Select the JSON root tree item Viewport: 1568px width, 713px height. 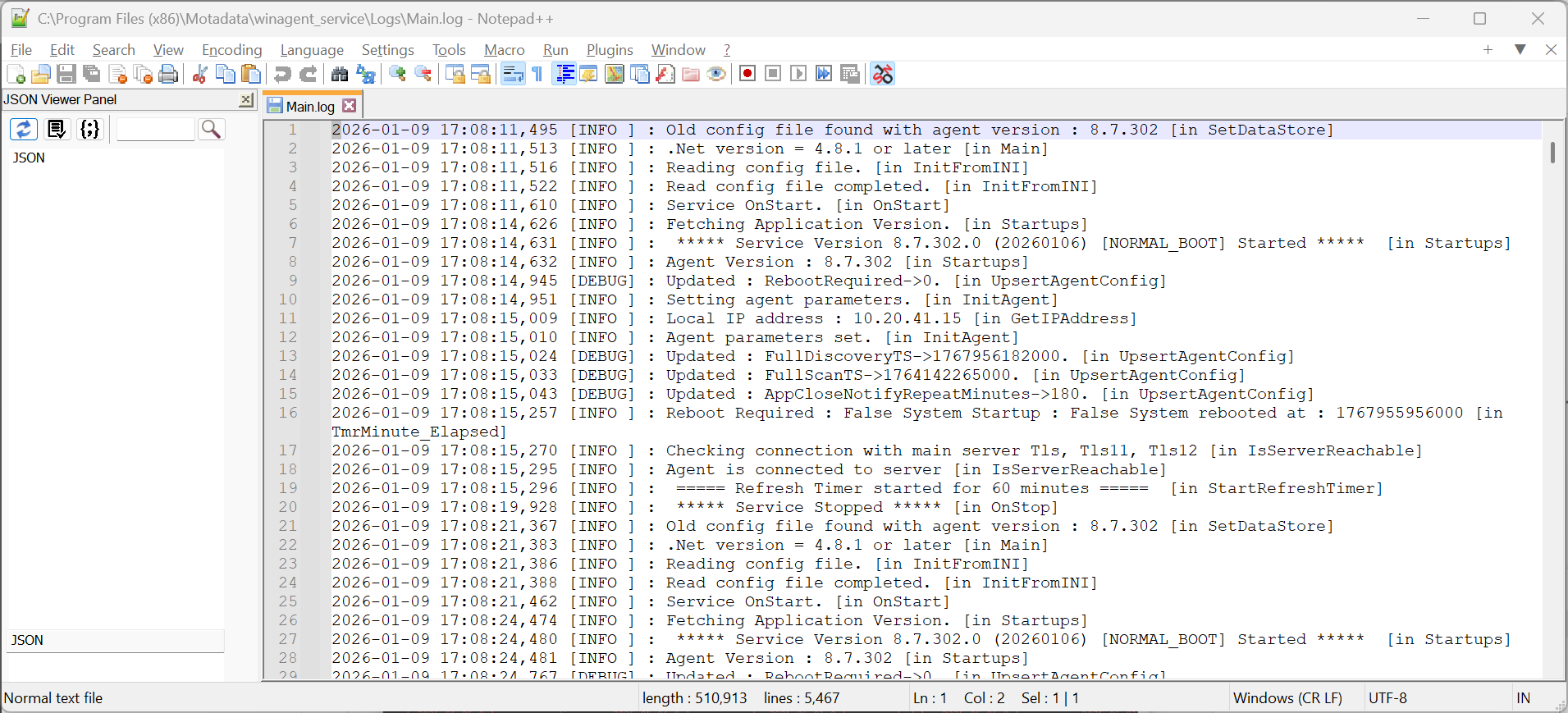coord(29,158)
